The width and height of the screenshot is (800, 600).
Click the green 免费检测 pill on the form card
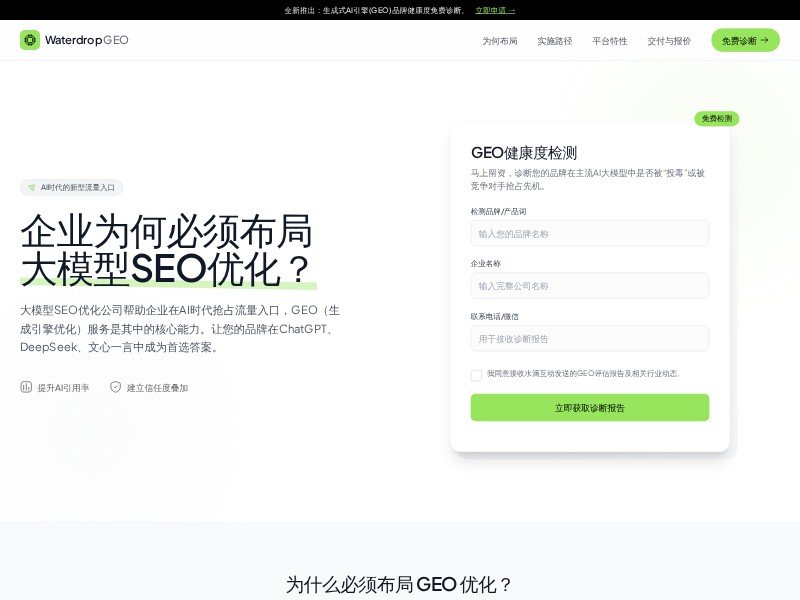[x=717, y=118]
